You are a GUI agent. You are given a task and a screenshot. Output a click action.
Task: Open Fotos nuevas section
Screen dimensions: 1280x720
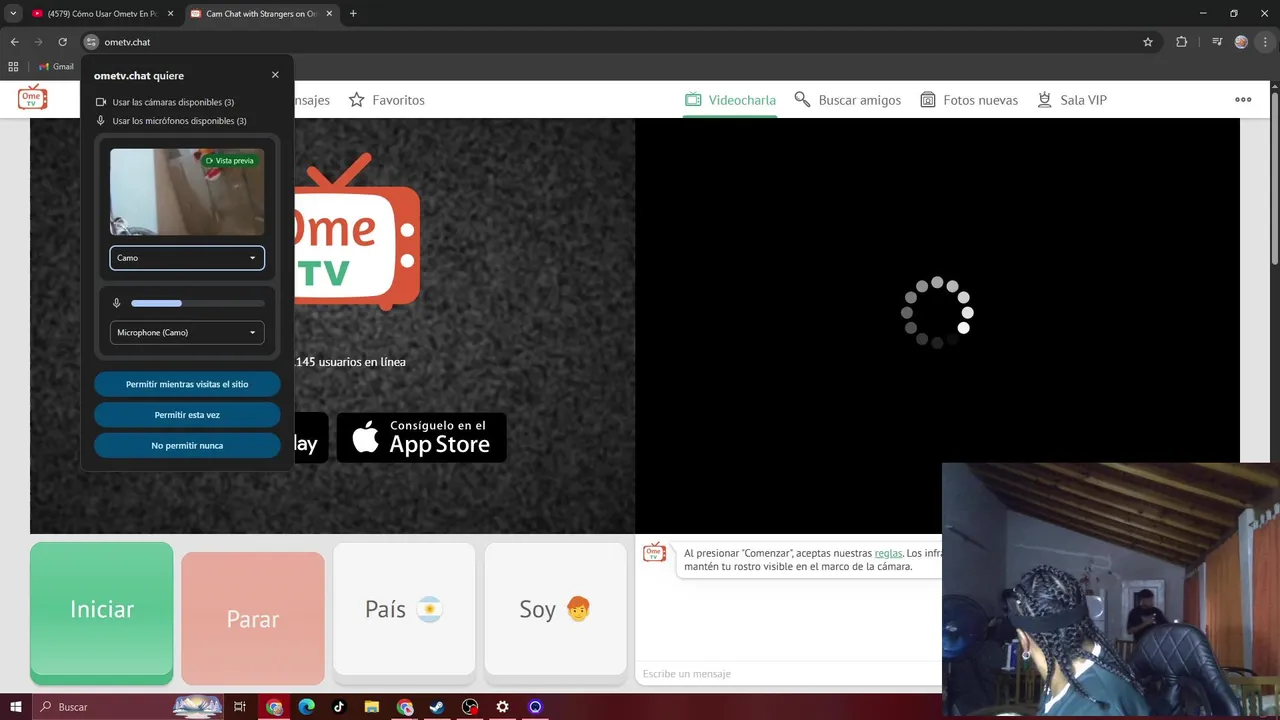click(x=969, y=100)
